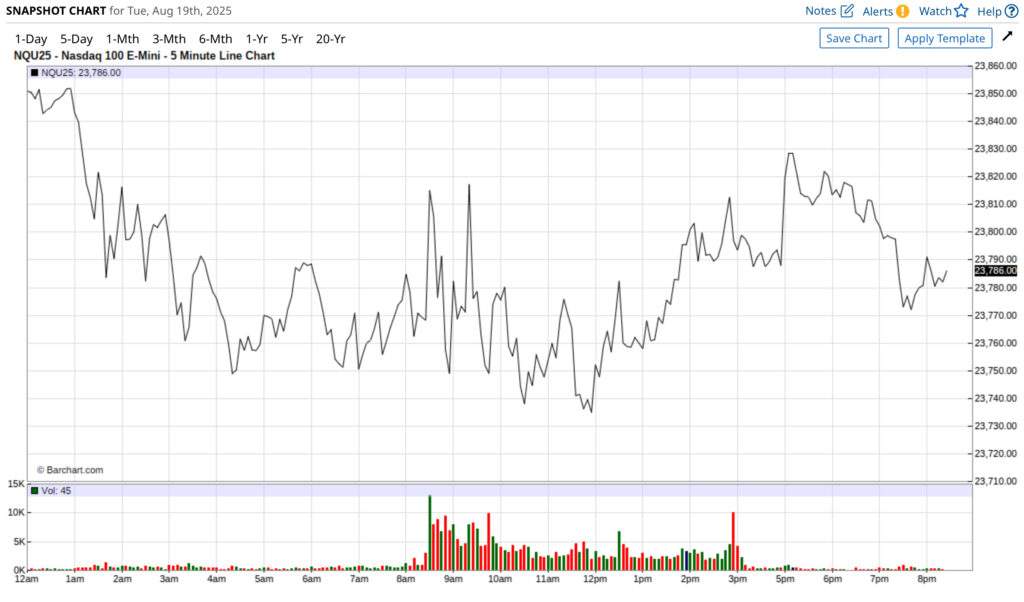Click the Watch star icon
Screen dimensions: 1024x602
(961, 11)
